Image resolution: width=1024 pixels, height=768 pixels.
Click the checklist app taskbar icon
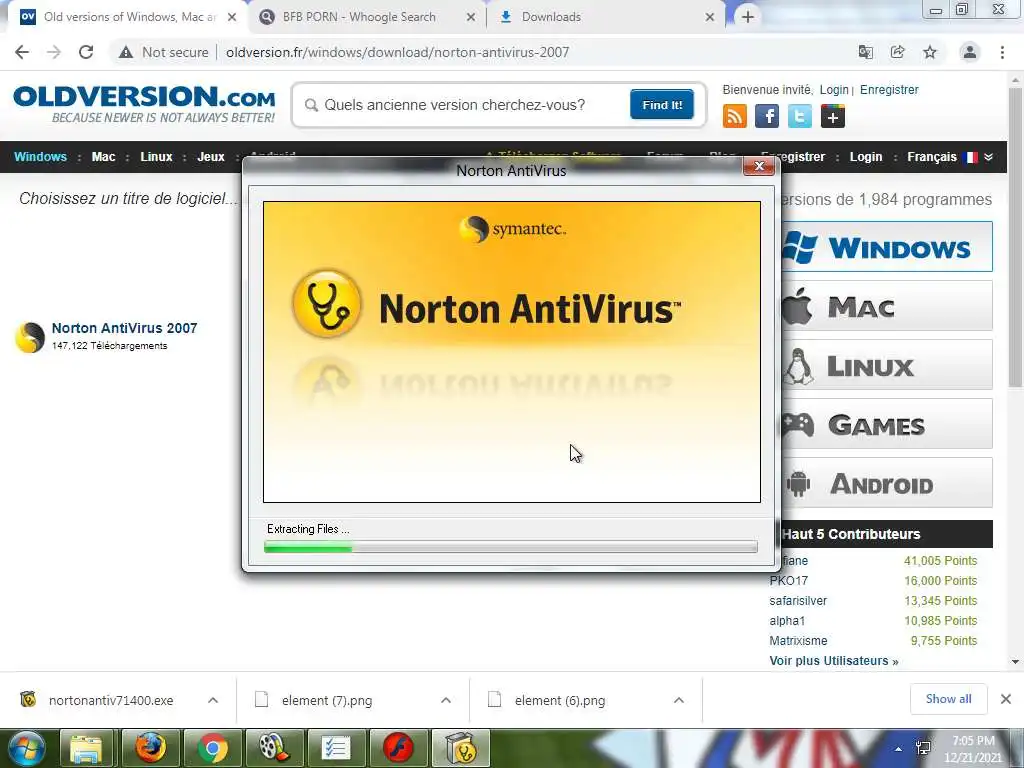336,748
